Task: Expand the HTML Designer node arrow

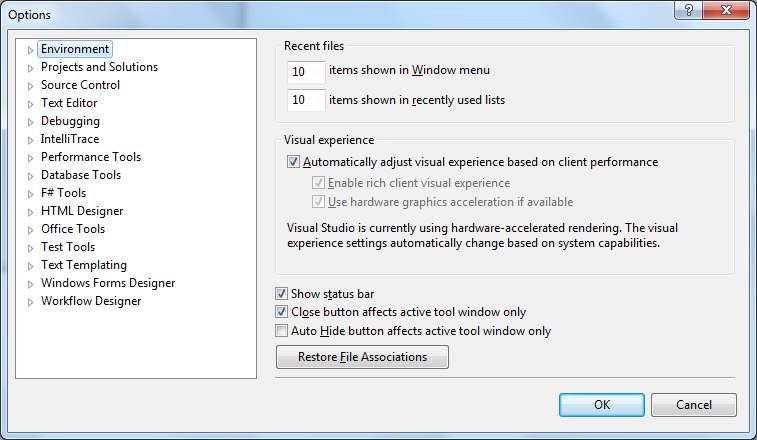Action: point(31,212)
